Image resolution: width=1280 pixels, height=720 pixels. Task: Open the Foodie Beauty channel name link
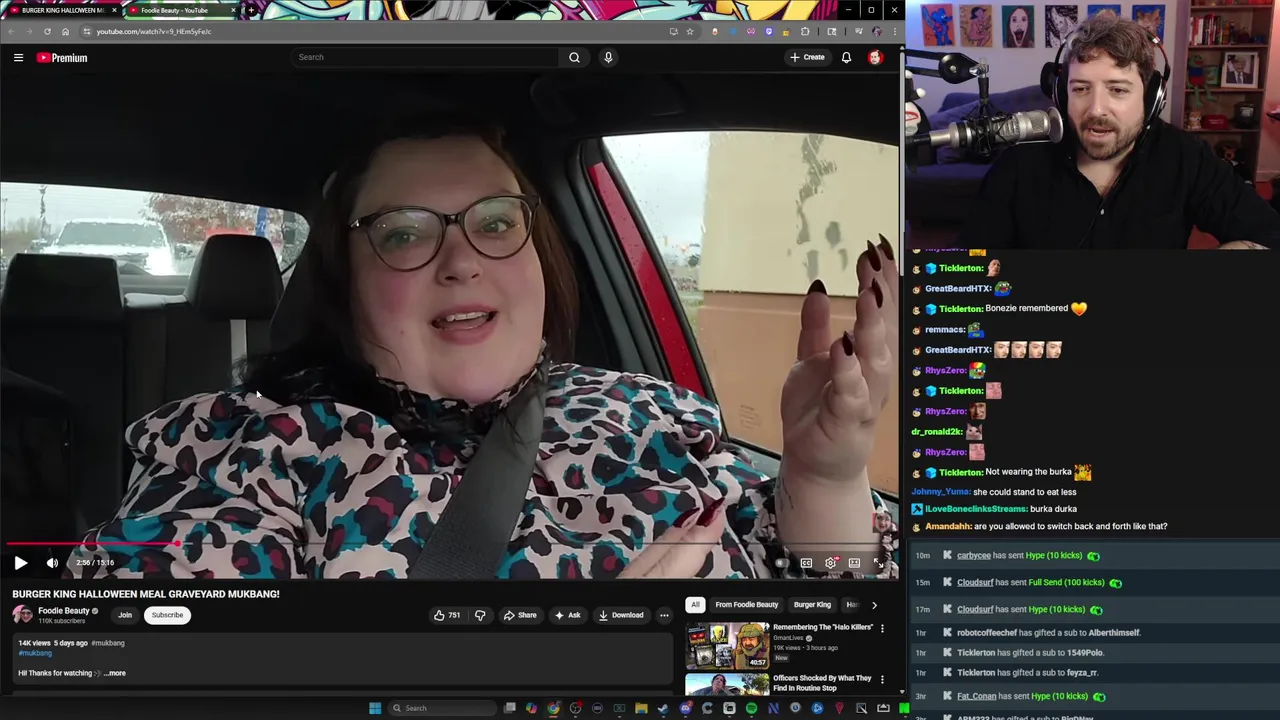pyautogui.click(x=64, y=611)
